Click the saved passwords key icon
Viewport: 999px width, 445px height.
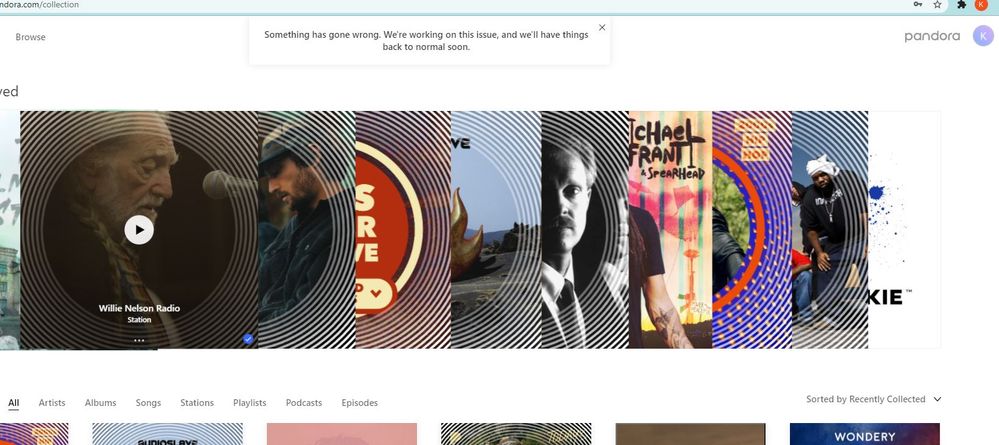(x=915, y=5)
